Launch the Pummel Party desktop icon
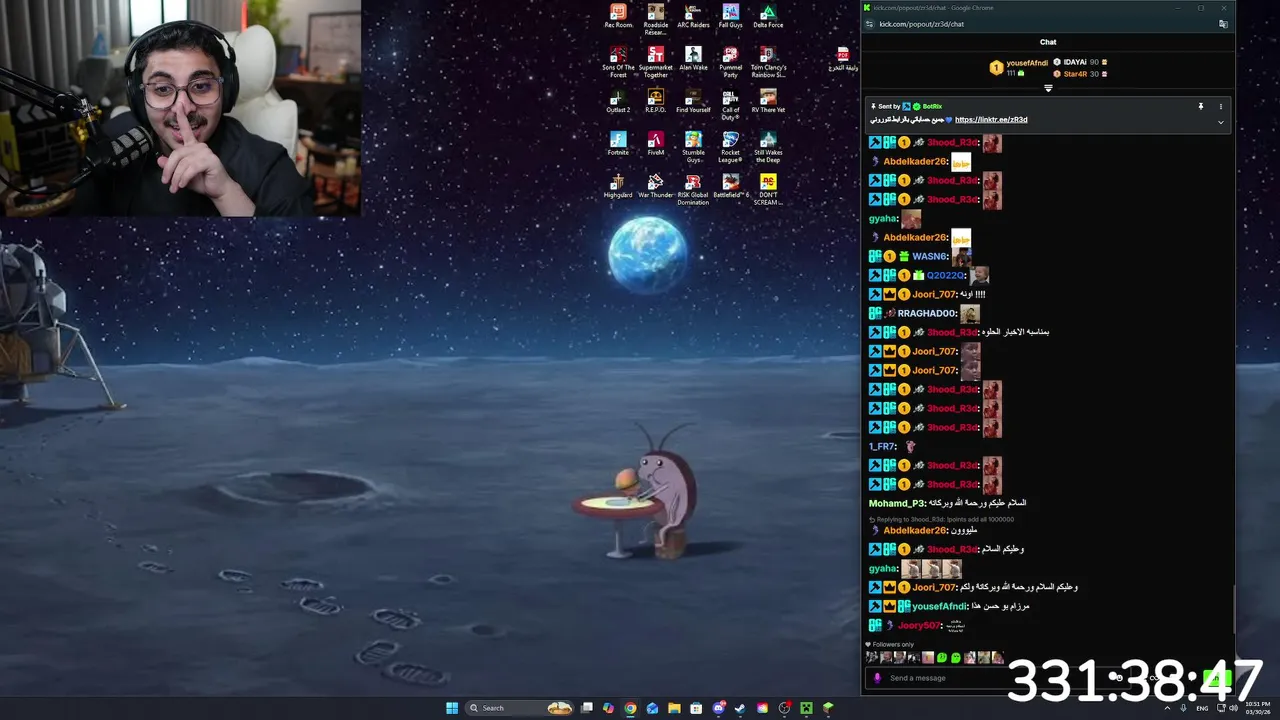 click(x=731, y=62)
